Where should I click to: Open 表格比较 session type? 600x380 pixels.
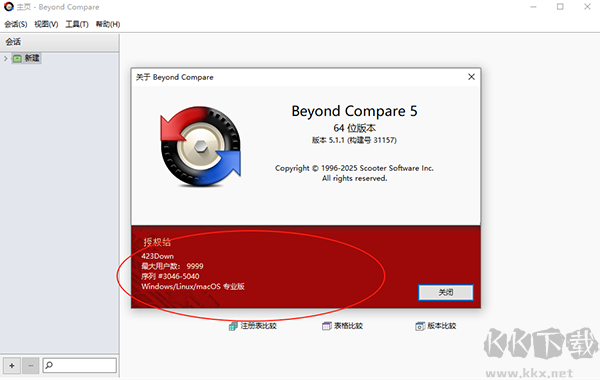coord(342,326)
